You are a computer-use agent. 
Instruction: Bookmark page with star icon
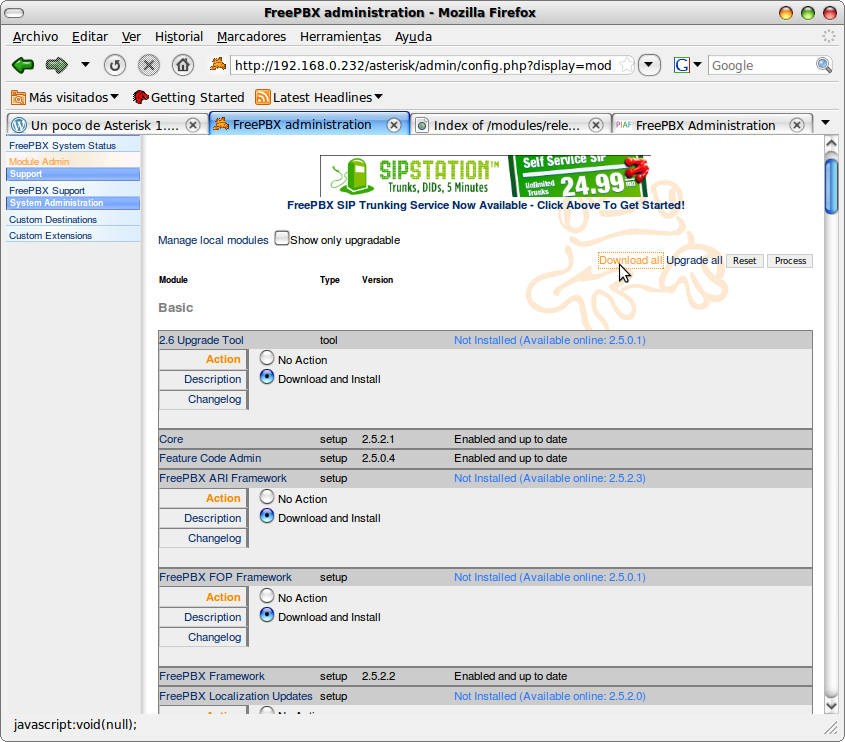(x=626, y=65)
